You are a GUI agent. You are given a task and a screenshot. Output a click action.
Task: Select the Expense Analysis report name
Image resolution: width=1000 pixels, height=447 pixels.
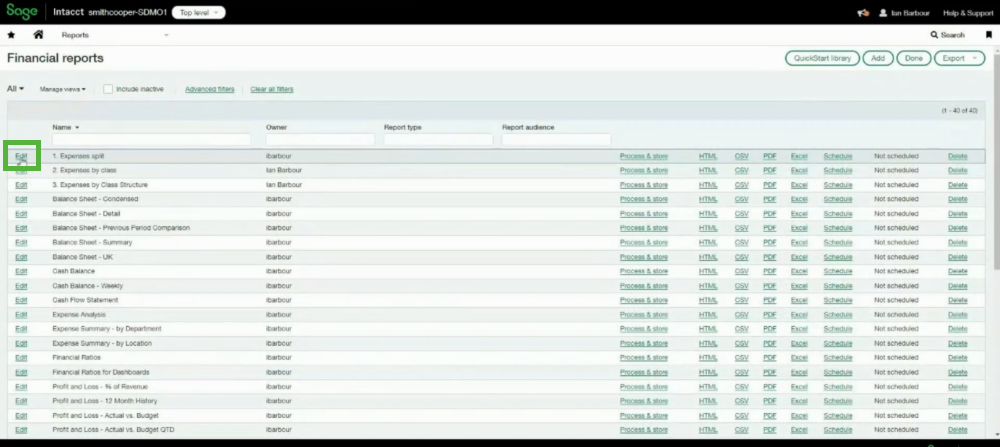79,314
